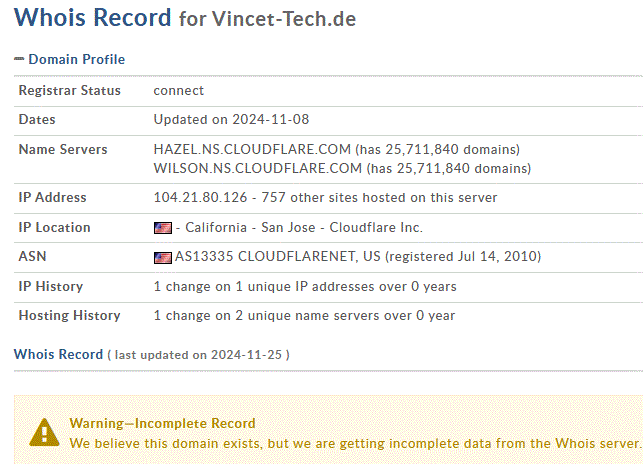Click the yellow warning triangle icon
This screenshot has height=465, width=644.
(44, 432)
